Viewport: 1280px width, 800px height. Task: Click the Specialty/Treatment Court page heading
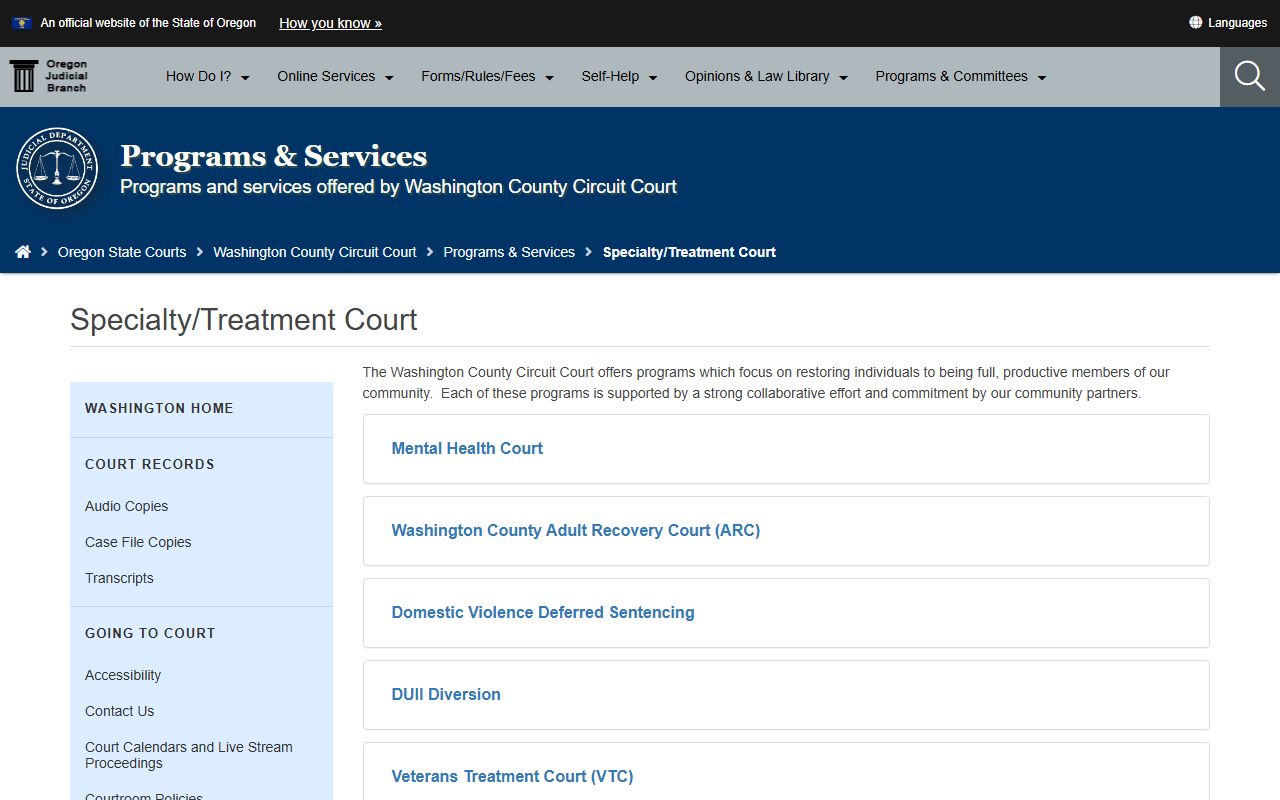coord(244,320)
